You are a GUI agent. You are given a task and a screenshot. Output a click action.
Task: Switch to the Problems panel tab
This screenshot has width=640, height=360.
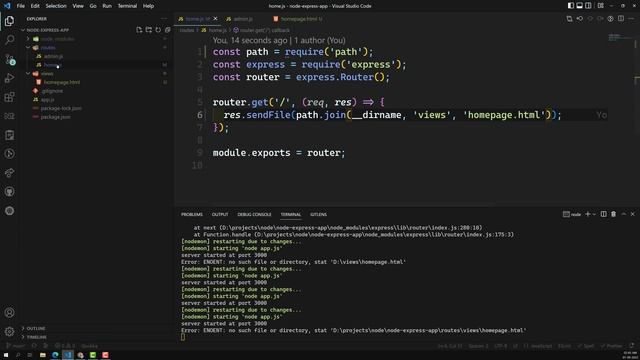pyautogui.click(x=192, y=214)
